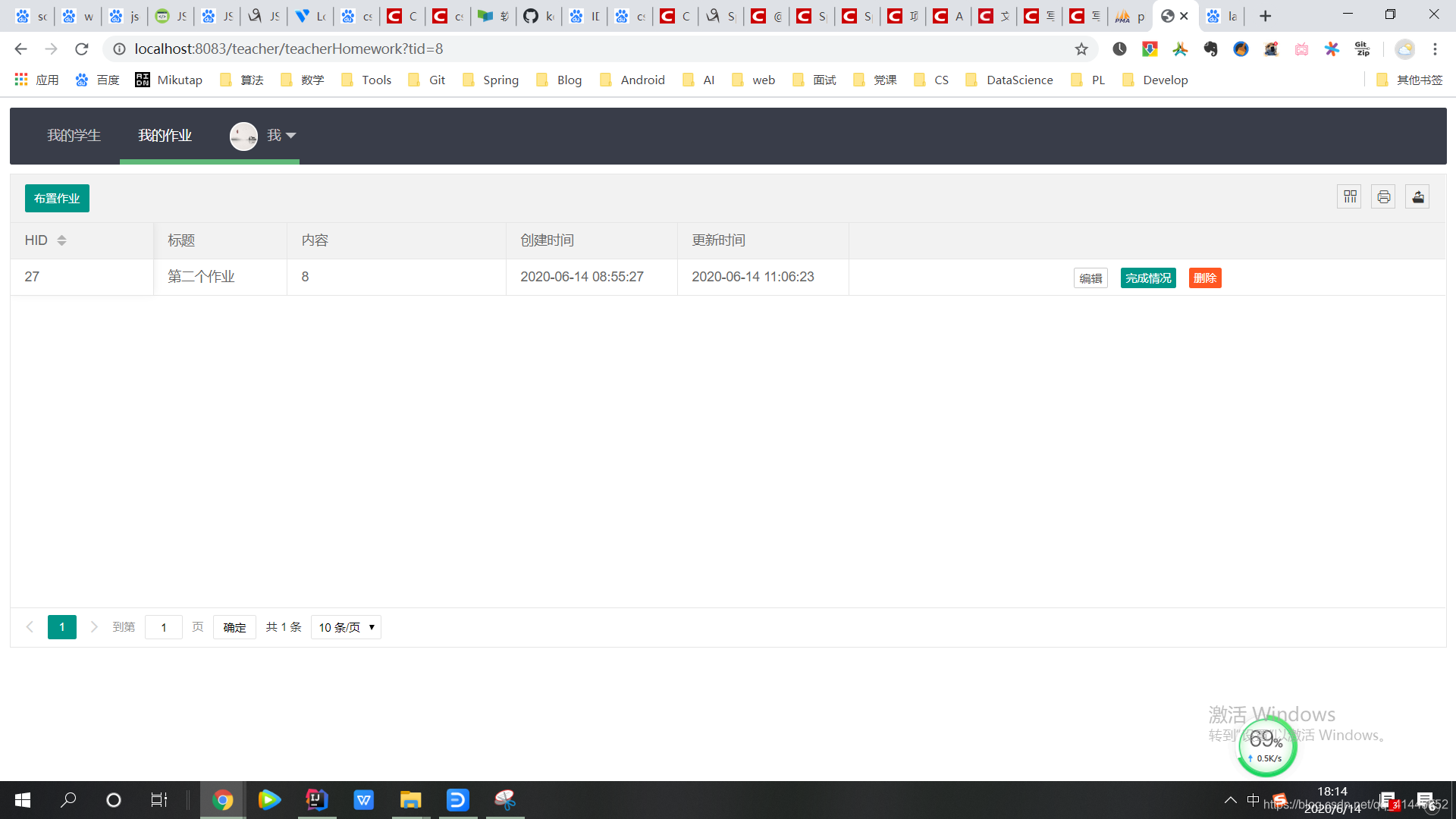Expand the 我 user dropdown
This screenshot has width=1456, height=819.
pos(281,136)
